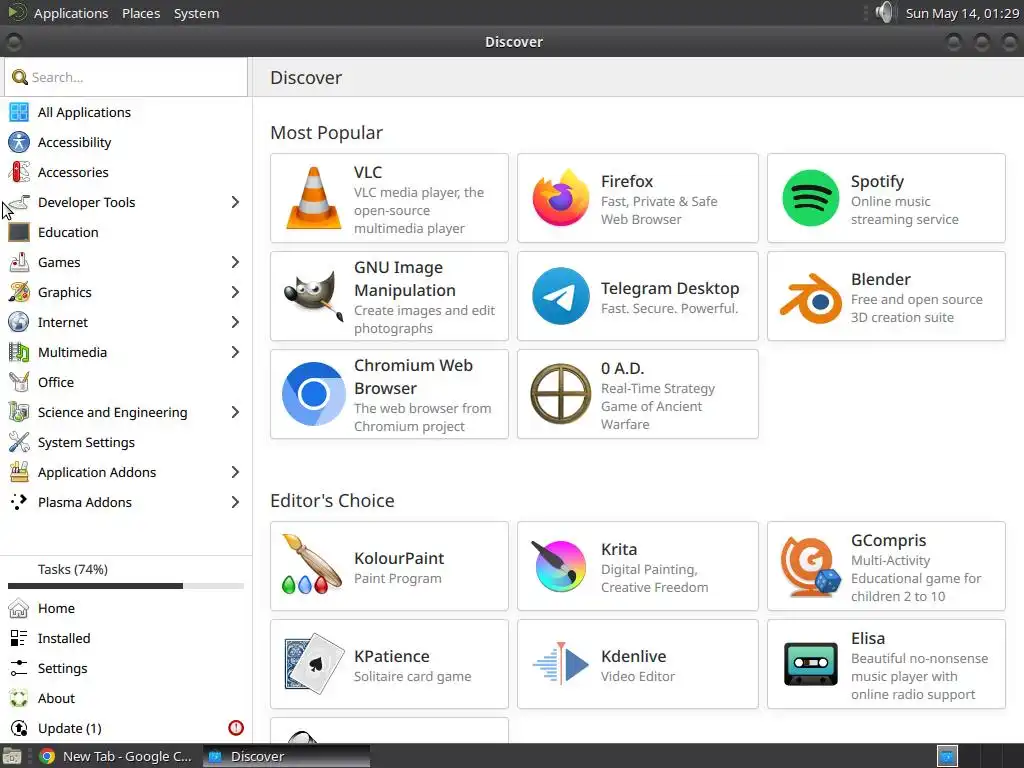
Task: Expand the Internet category arrow
Action: tap(235, 323)
